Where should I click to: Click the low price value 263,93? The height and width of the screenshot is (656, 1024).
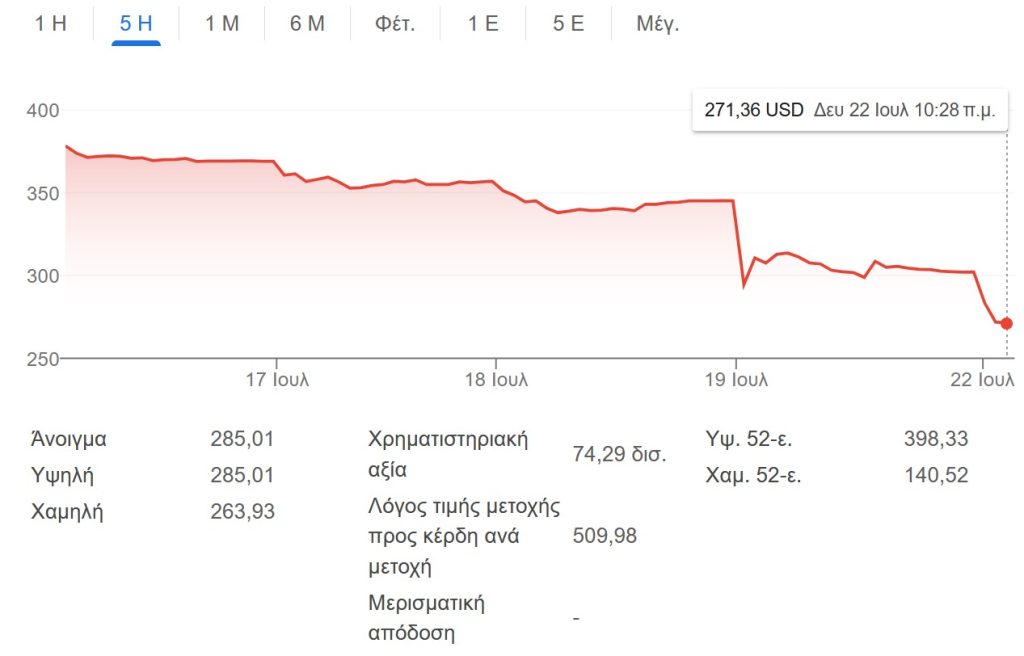pyautogui.click(x=242, y=512)
